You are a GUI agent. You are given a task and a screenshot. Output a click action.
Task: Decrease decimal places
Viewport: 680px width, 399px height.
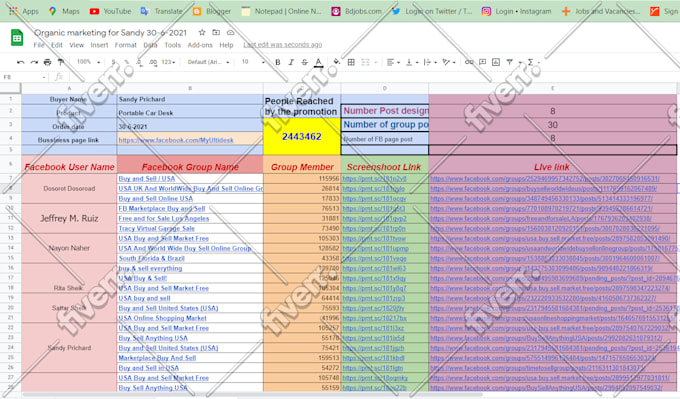coord(139,62)
